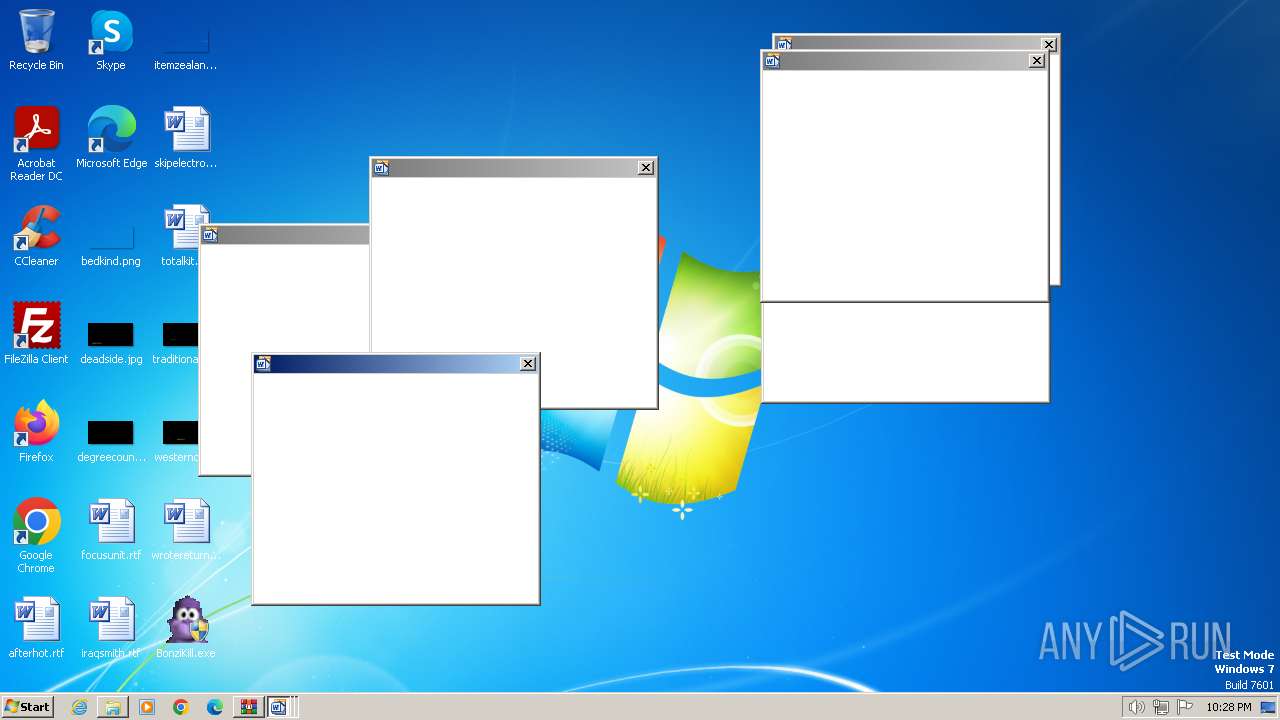Select the afterhot.rtf document

(x=36, y=628)
